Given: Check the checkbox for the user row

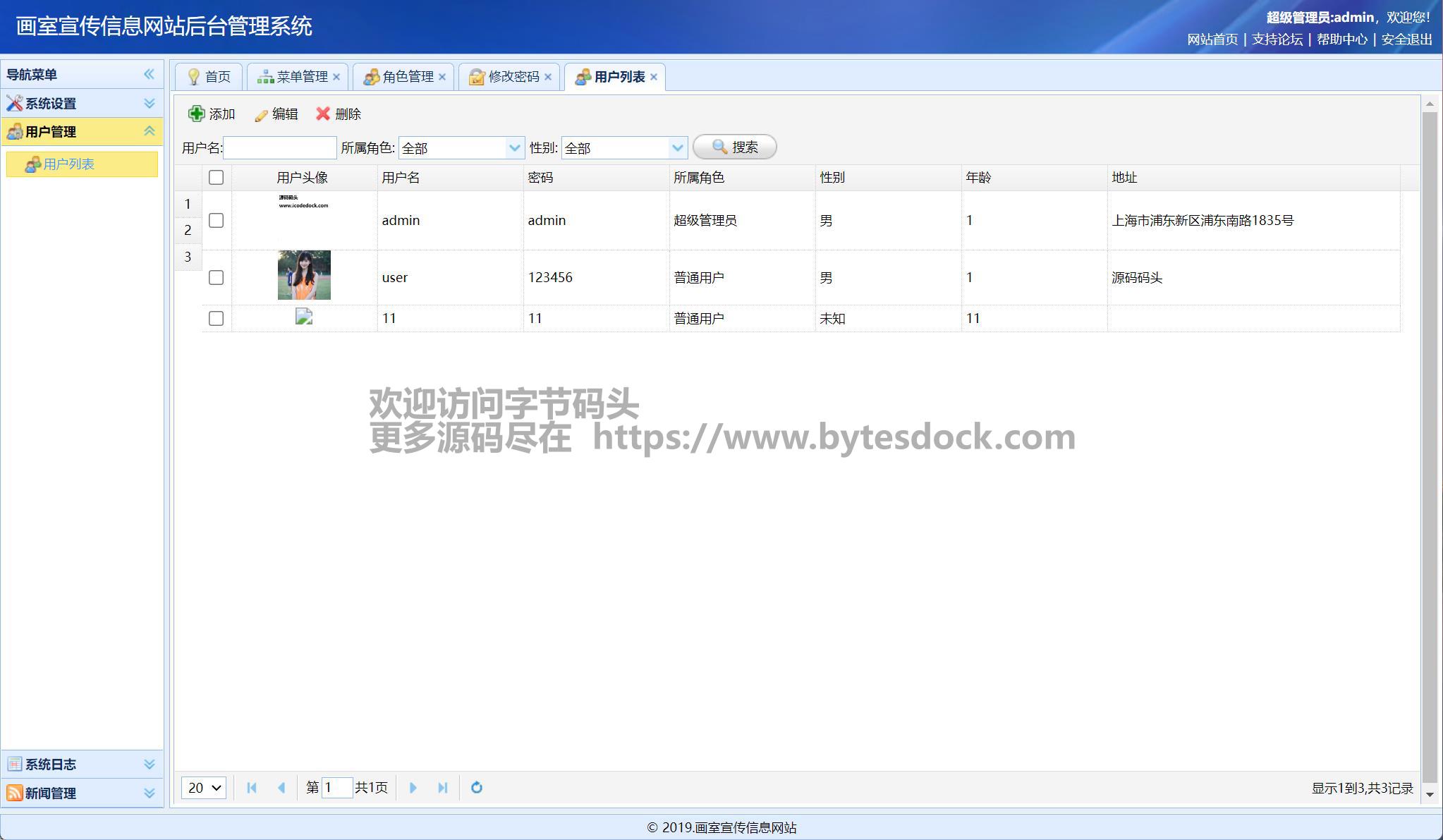Looking at the screenshot, I should 217,277.
